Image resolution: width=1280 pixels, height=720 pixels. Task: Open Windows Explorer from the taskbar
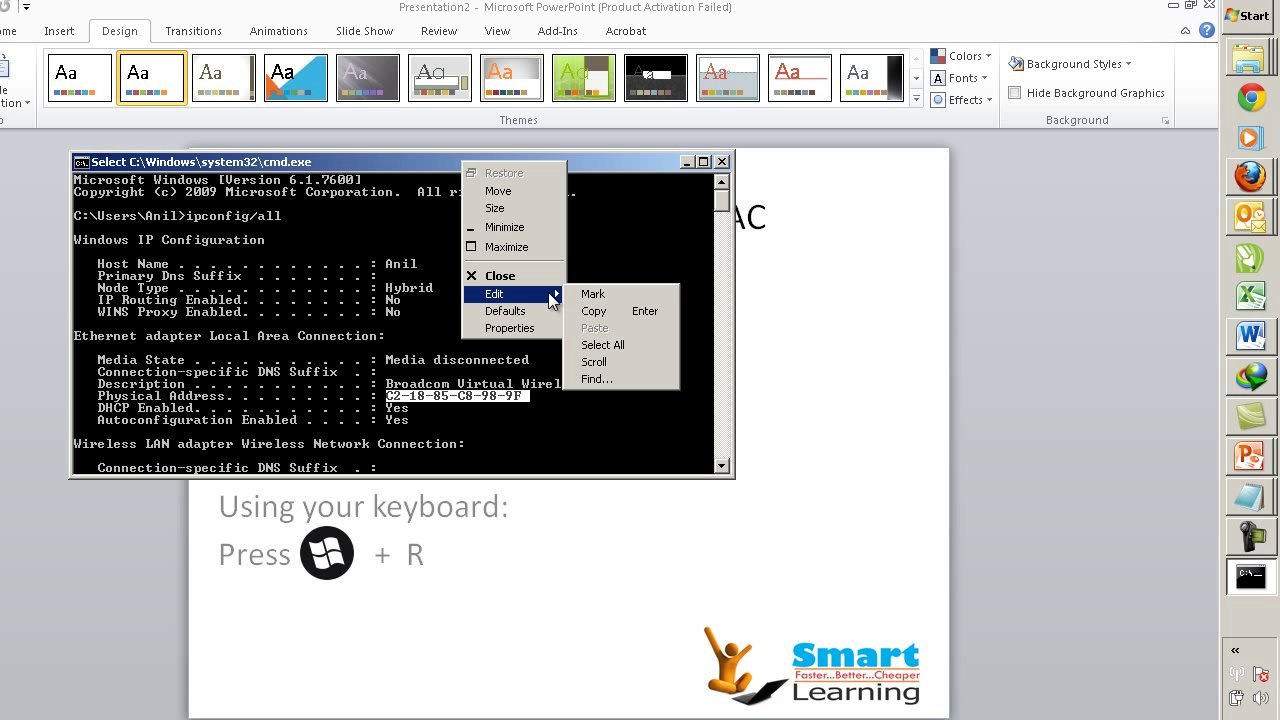[1249, 58]
